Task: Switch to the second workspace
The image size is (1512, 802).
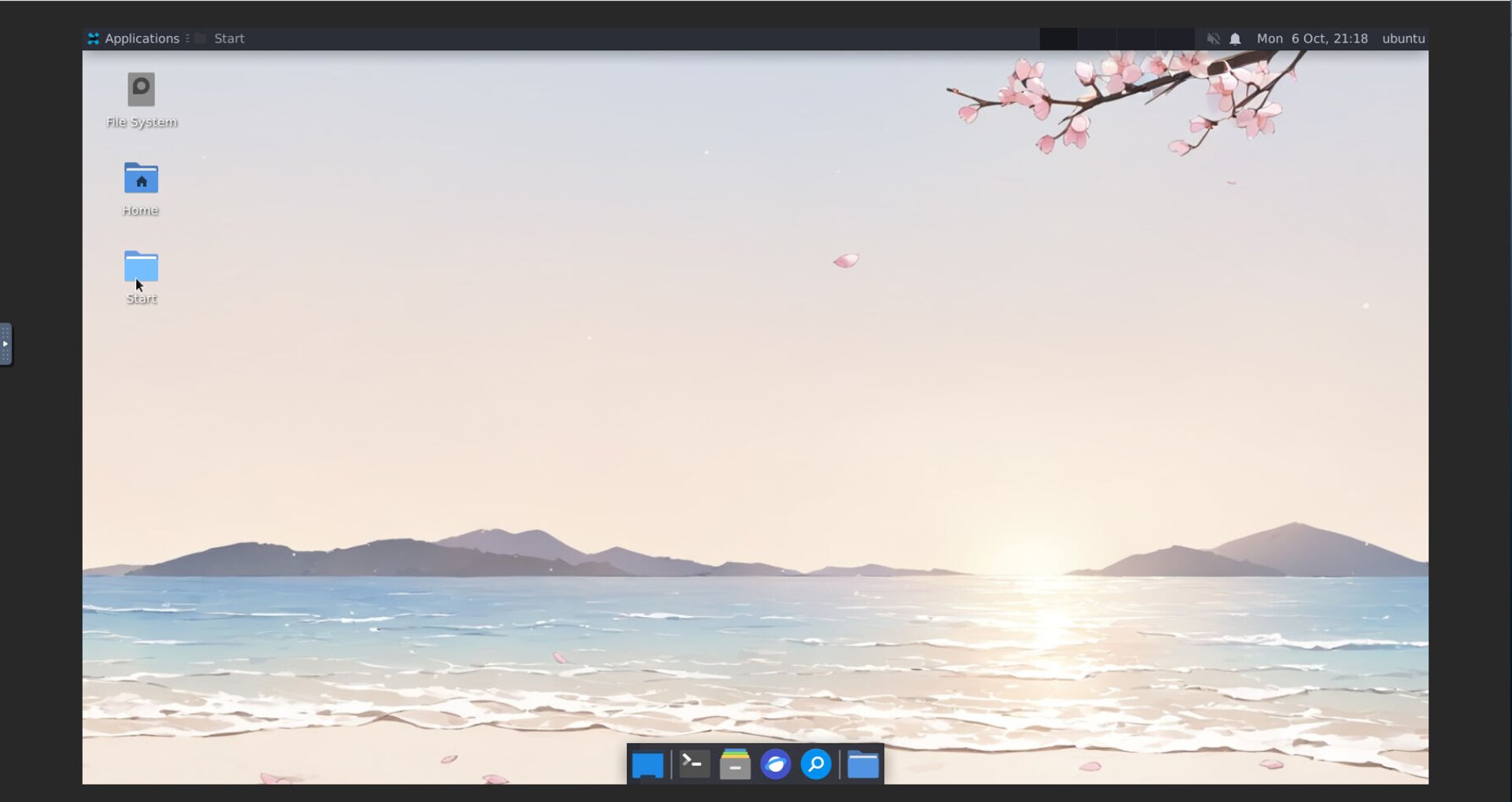Action: pyautogui.click(x=1097, y=39)
